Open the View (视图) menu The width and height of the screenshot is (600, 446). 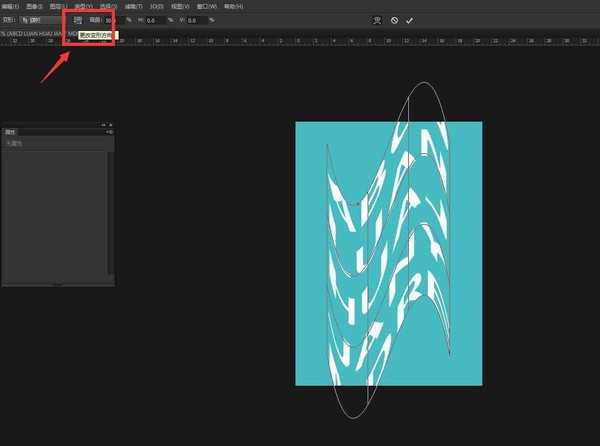click(x=180, y=6)
